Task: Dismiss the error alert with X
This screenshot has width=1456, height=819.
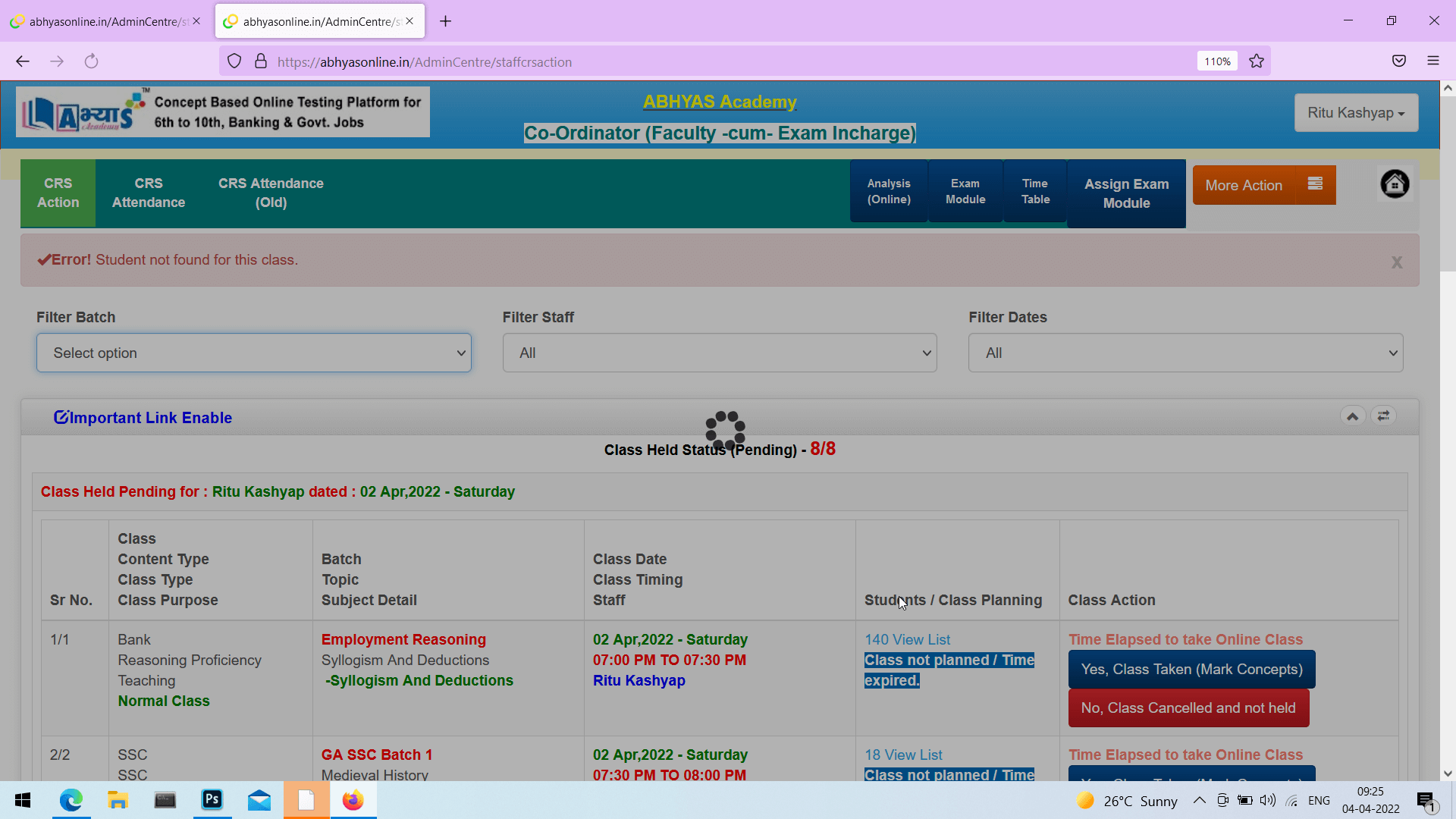Action: (1396, 262)
